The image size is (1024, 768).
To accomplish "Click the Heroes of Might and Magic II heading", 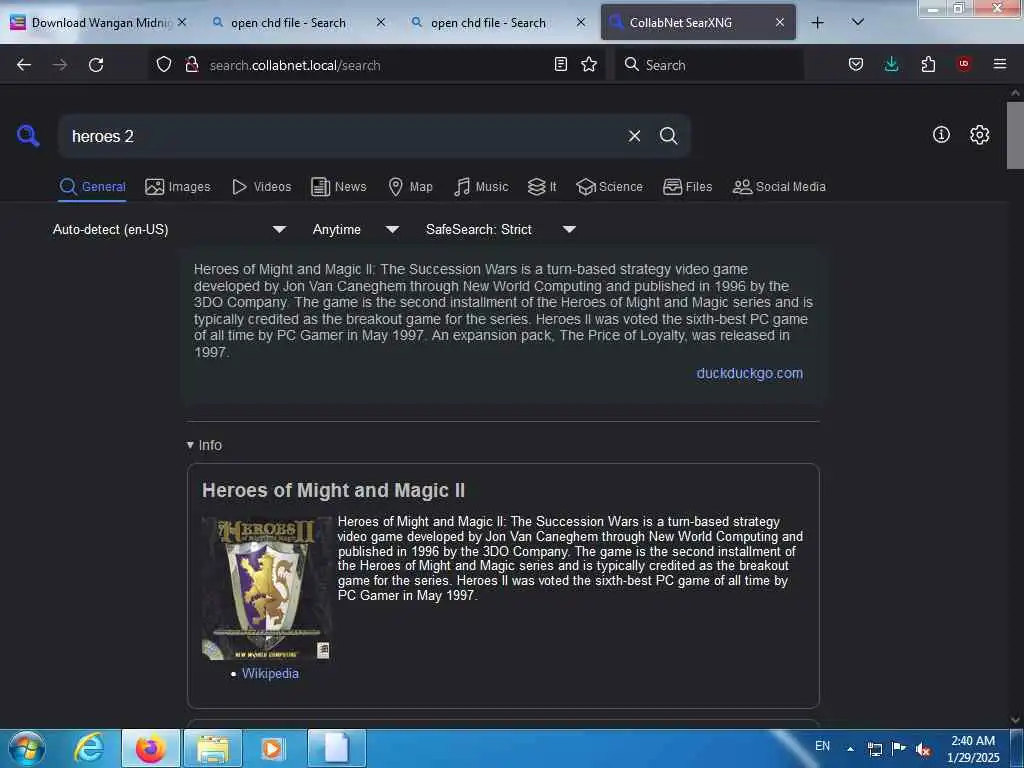I will coord(333,490).
